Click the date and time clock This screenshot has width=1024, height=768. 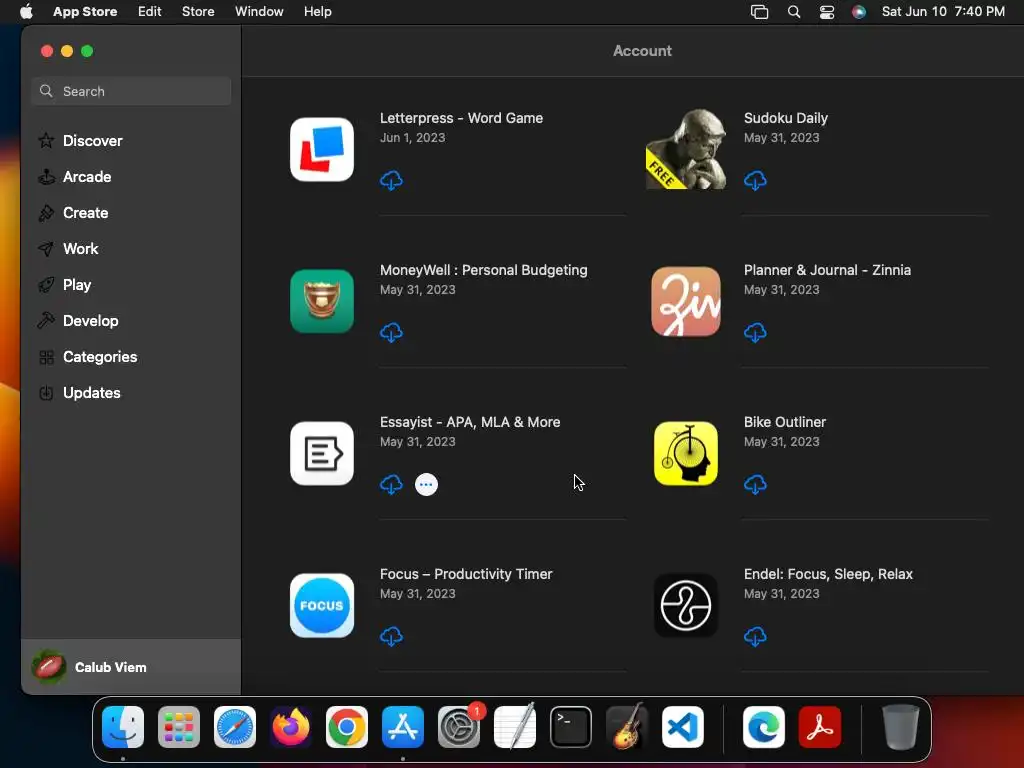click(x=943, y=11)
